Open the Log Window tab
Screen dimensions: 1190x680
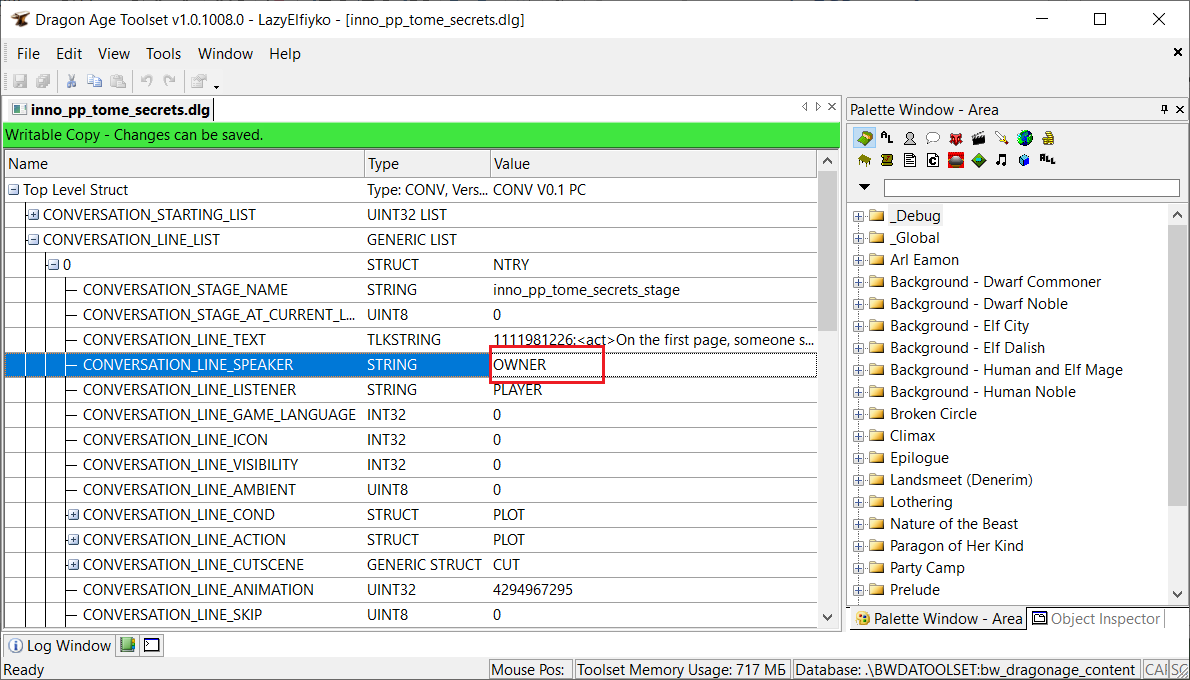[x=59, y=646]
